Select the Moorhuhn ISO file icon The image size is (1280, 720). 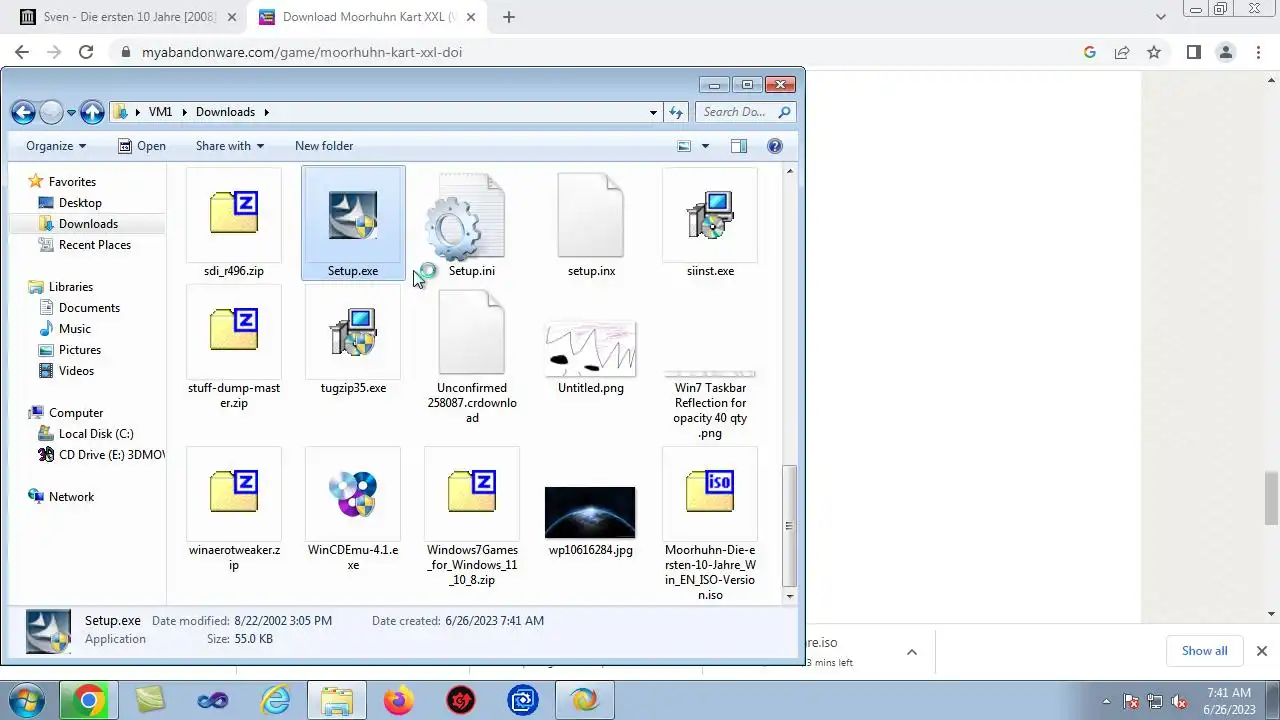(x=710, y=492)
